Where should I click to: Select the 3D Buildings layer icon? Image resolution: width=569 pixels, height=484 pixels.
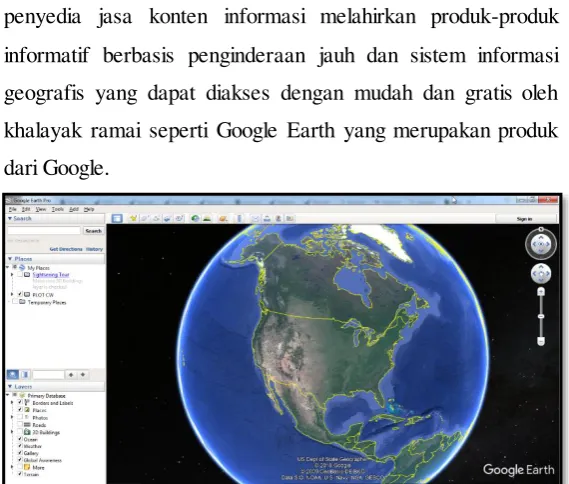27,432
